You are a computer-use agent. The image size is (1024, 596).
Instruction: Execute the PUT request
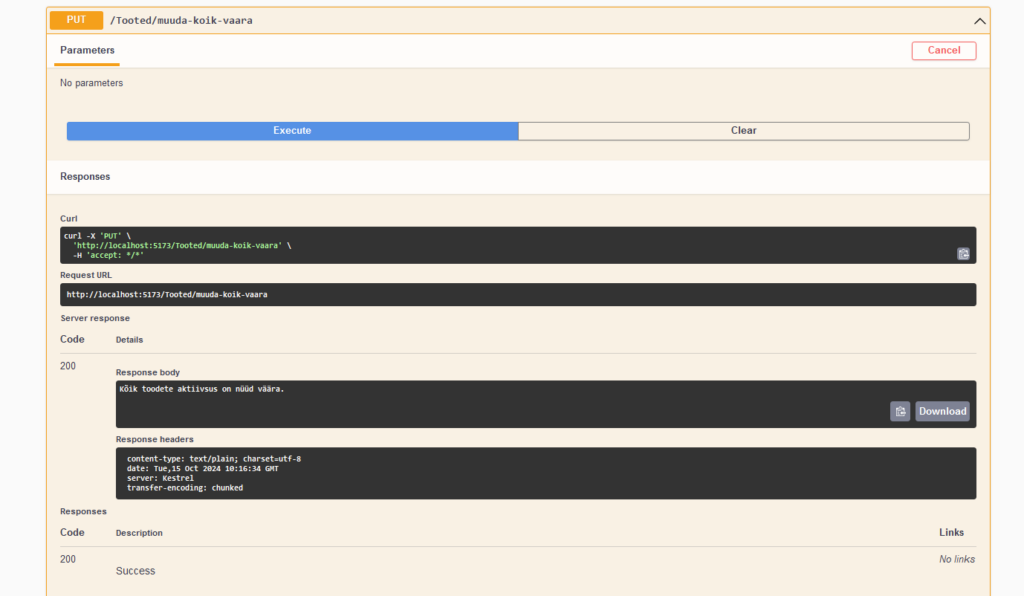pyautogui.click(x=293, y=131)
